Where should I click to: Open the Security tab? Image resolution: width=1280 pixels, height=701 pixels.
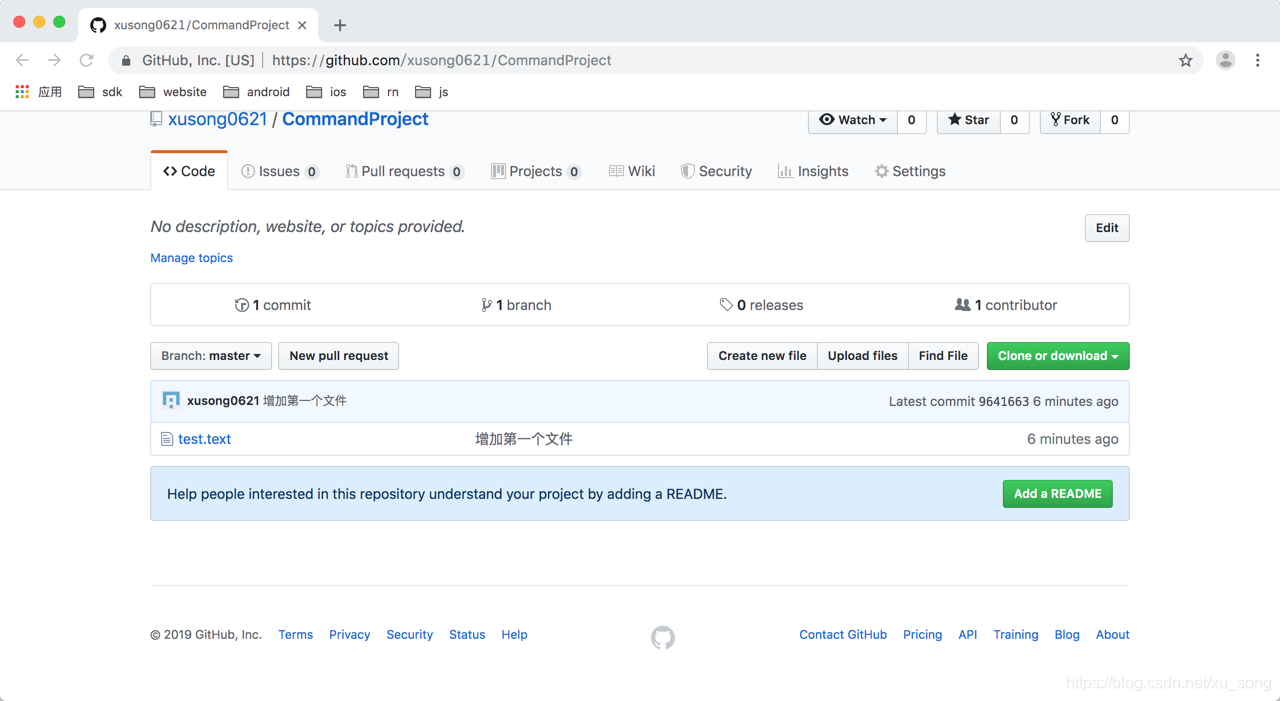coord(716,171)
